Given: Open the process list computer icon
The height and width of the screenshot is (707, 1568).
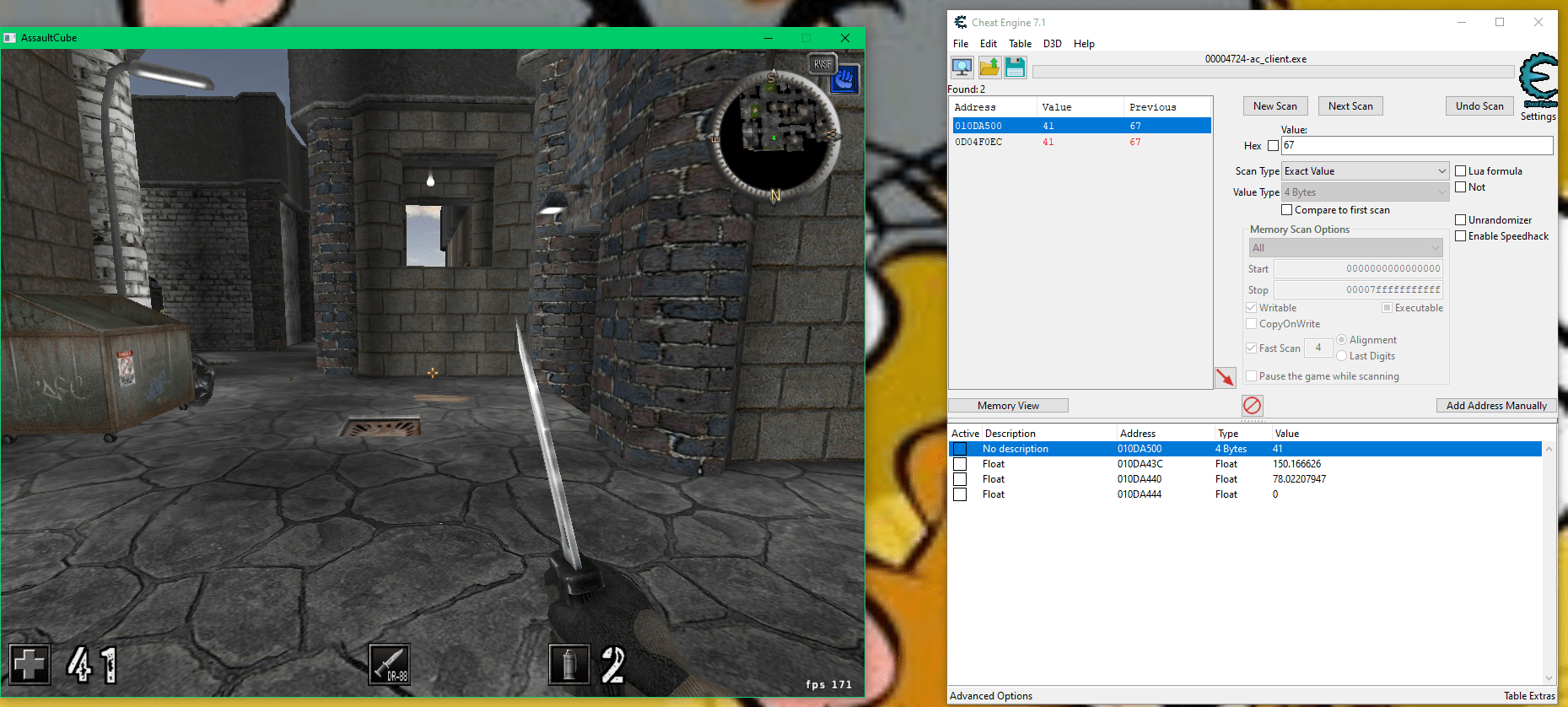Looking at the screenshot, I should 962,67.
